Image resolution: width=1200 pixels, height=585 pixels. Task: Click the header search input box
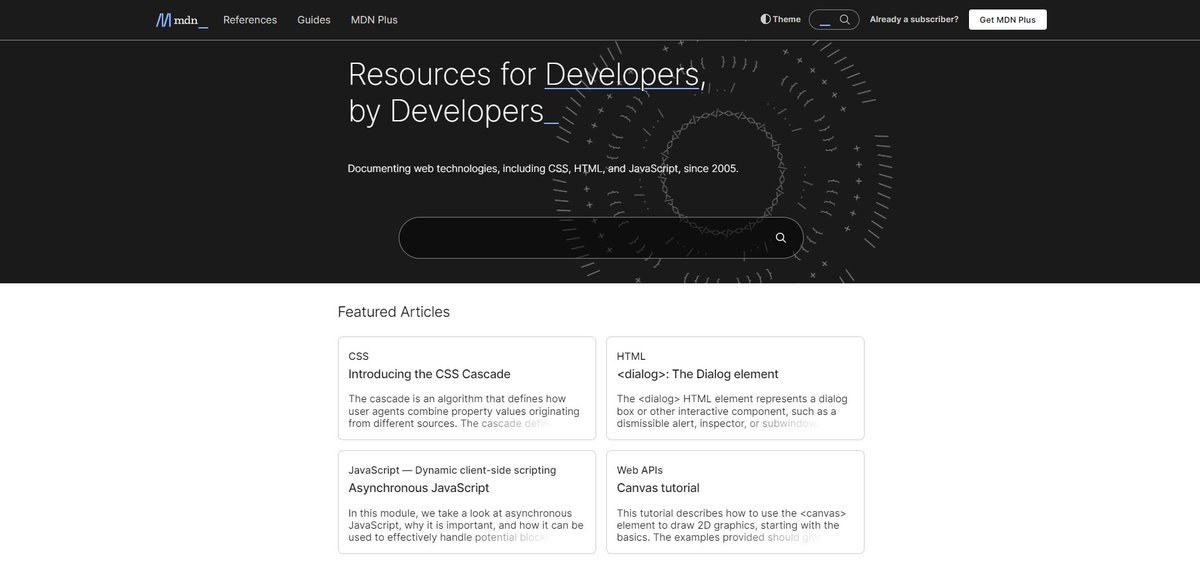coord(825,18)
